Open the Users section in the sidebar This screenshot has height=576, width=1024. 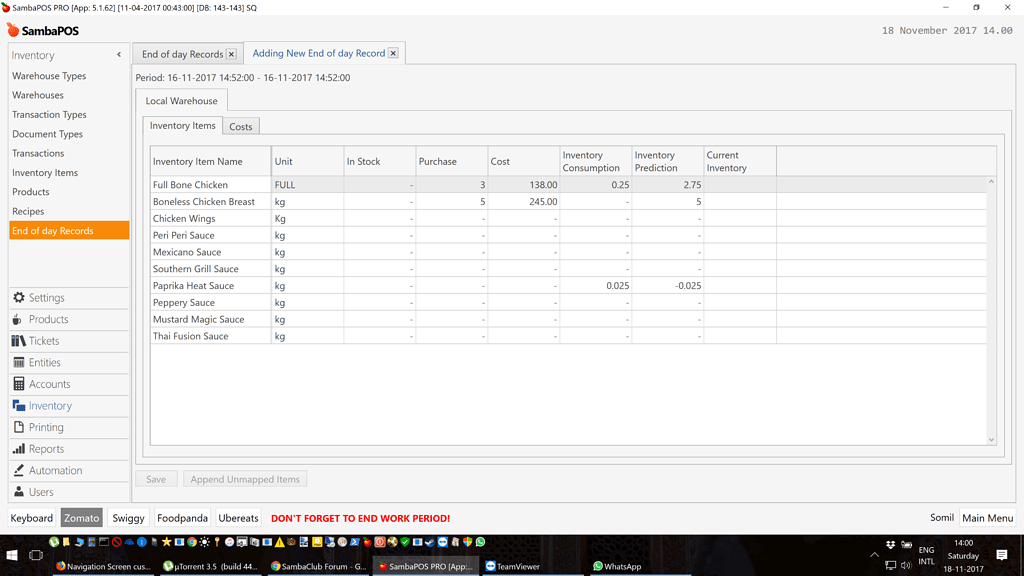click(69, 492)
